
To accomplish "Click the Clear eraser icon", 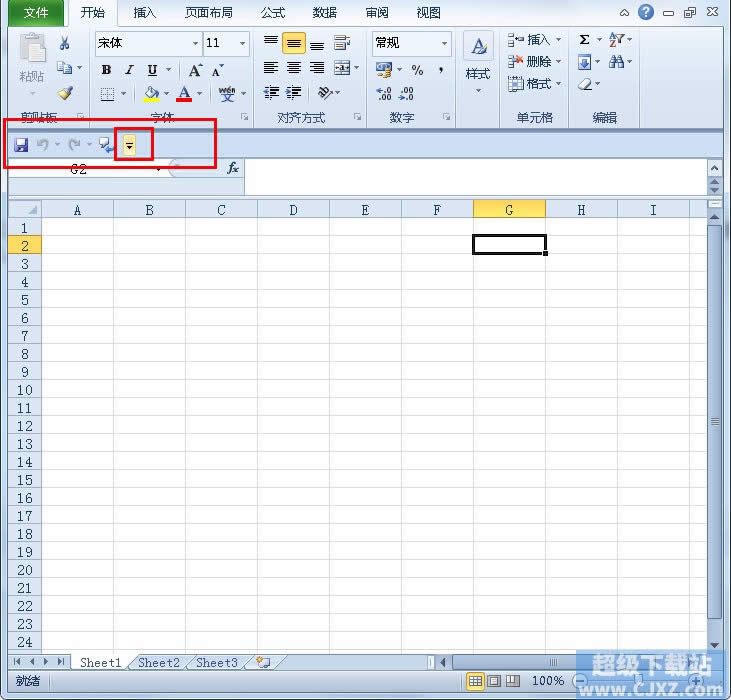I will 585,84.
